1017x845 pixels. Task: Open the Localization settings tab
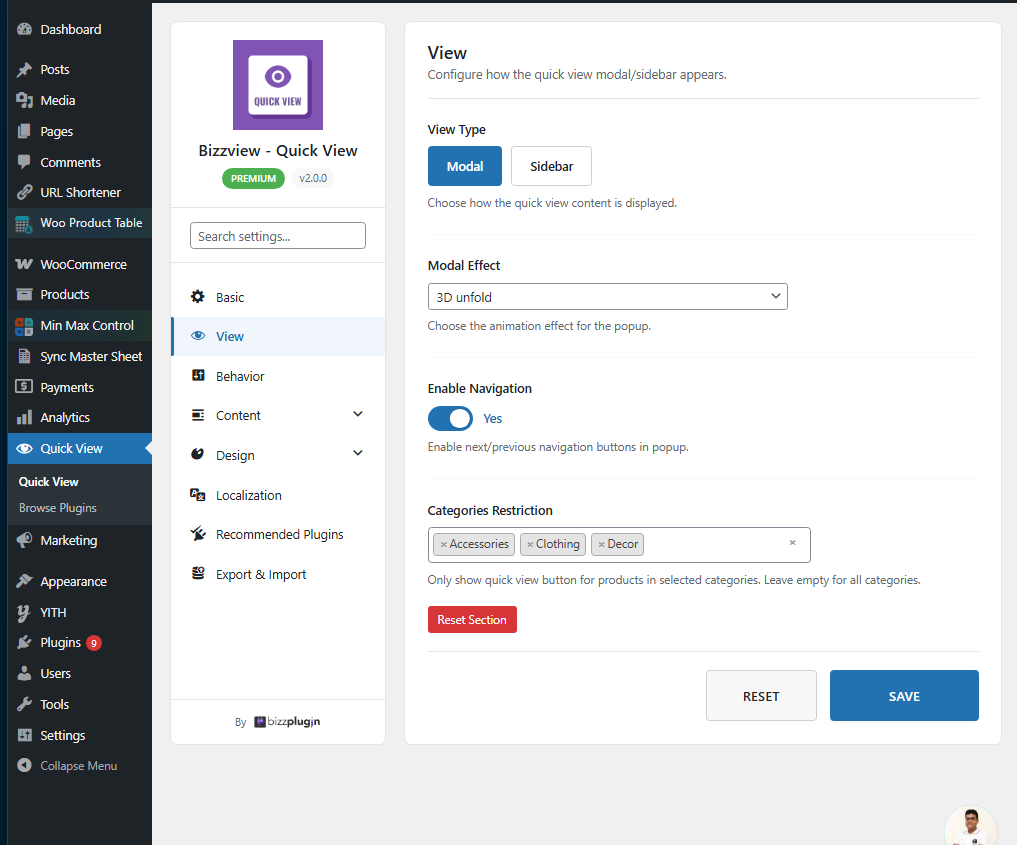point(278,495)
